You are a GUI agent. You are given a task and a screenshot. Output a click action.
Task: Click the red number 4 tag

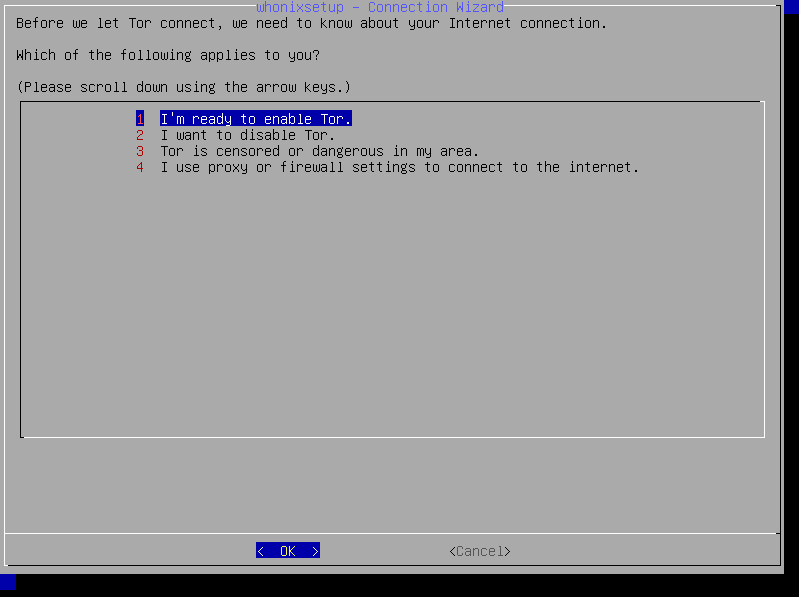140,167
